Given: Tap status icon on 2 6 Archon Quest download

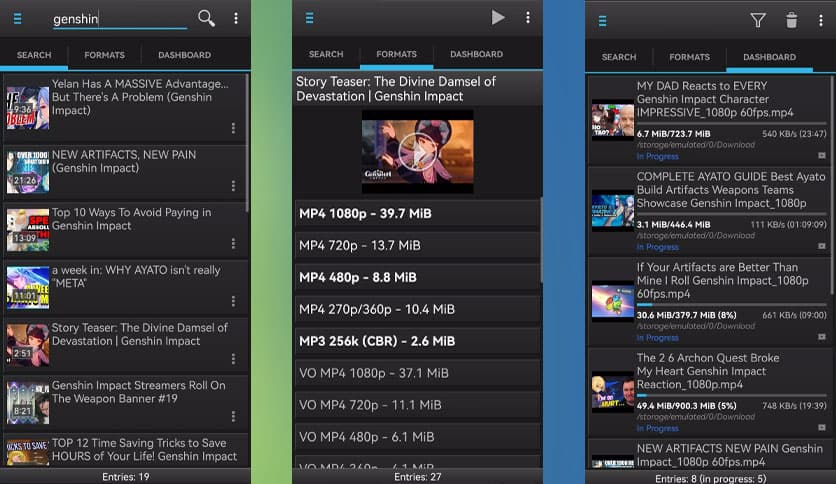Looking at the screenshot, I should (822, 427).
